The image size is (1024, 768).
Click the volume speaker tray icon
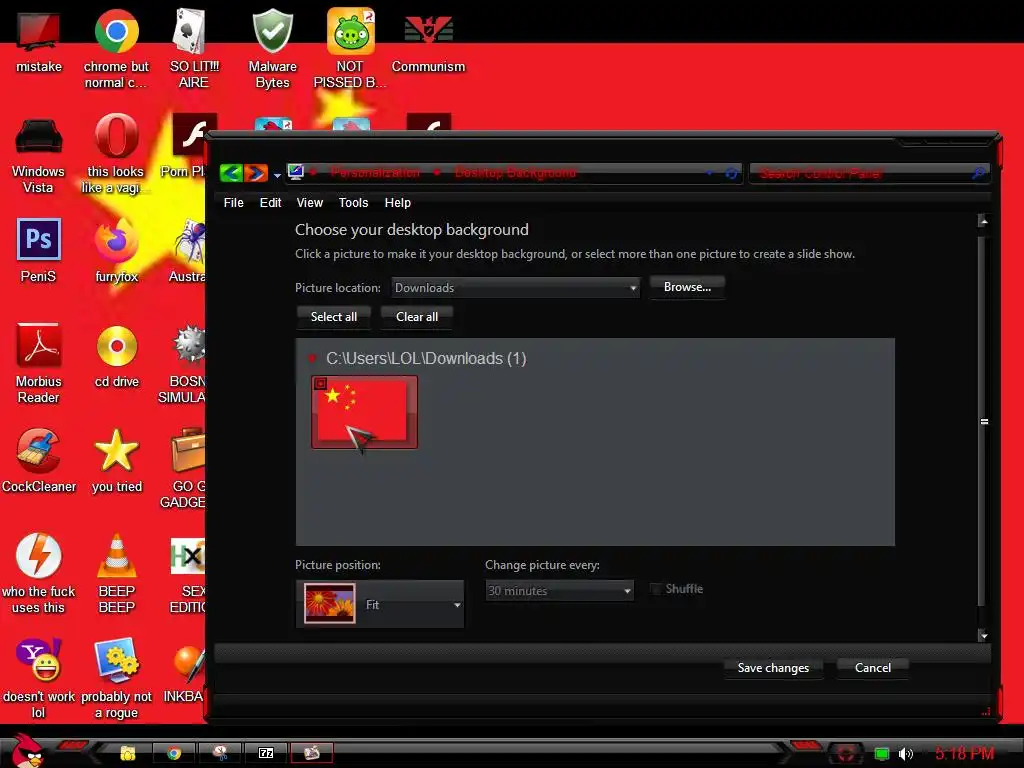905,754
